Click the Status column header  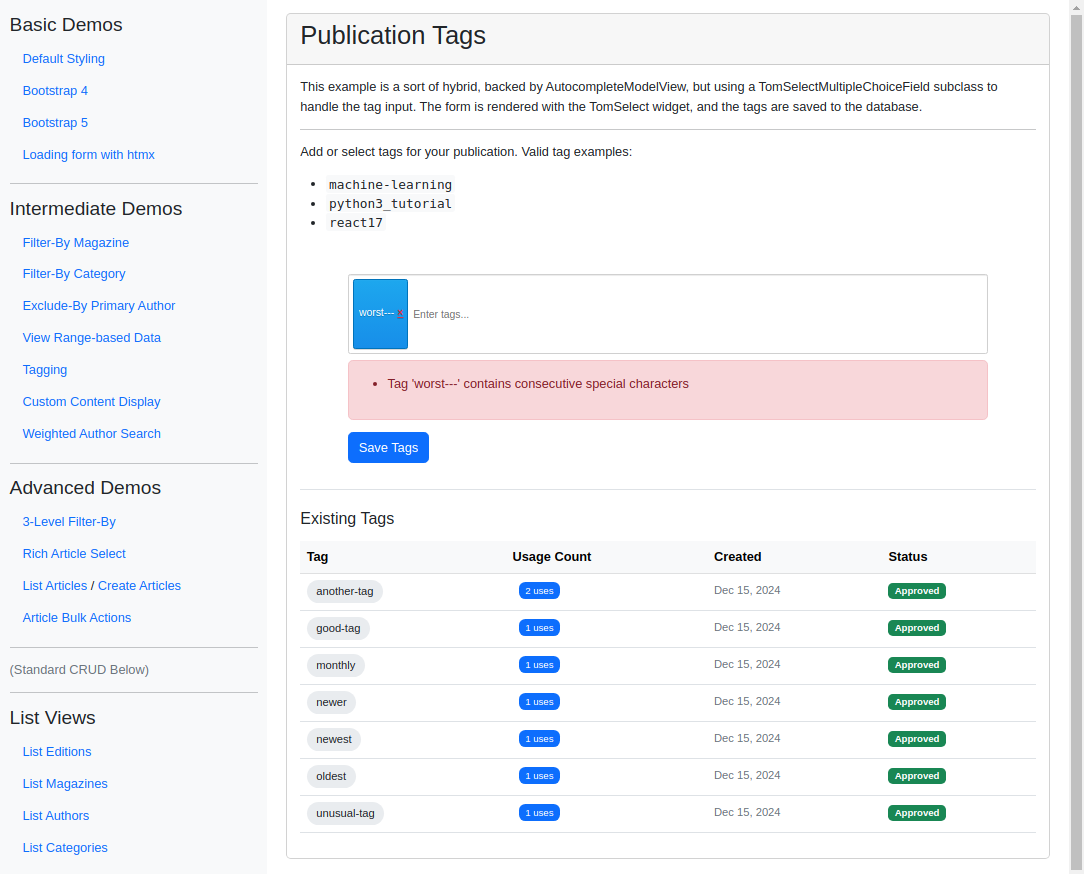click(x=908, y=557)
